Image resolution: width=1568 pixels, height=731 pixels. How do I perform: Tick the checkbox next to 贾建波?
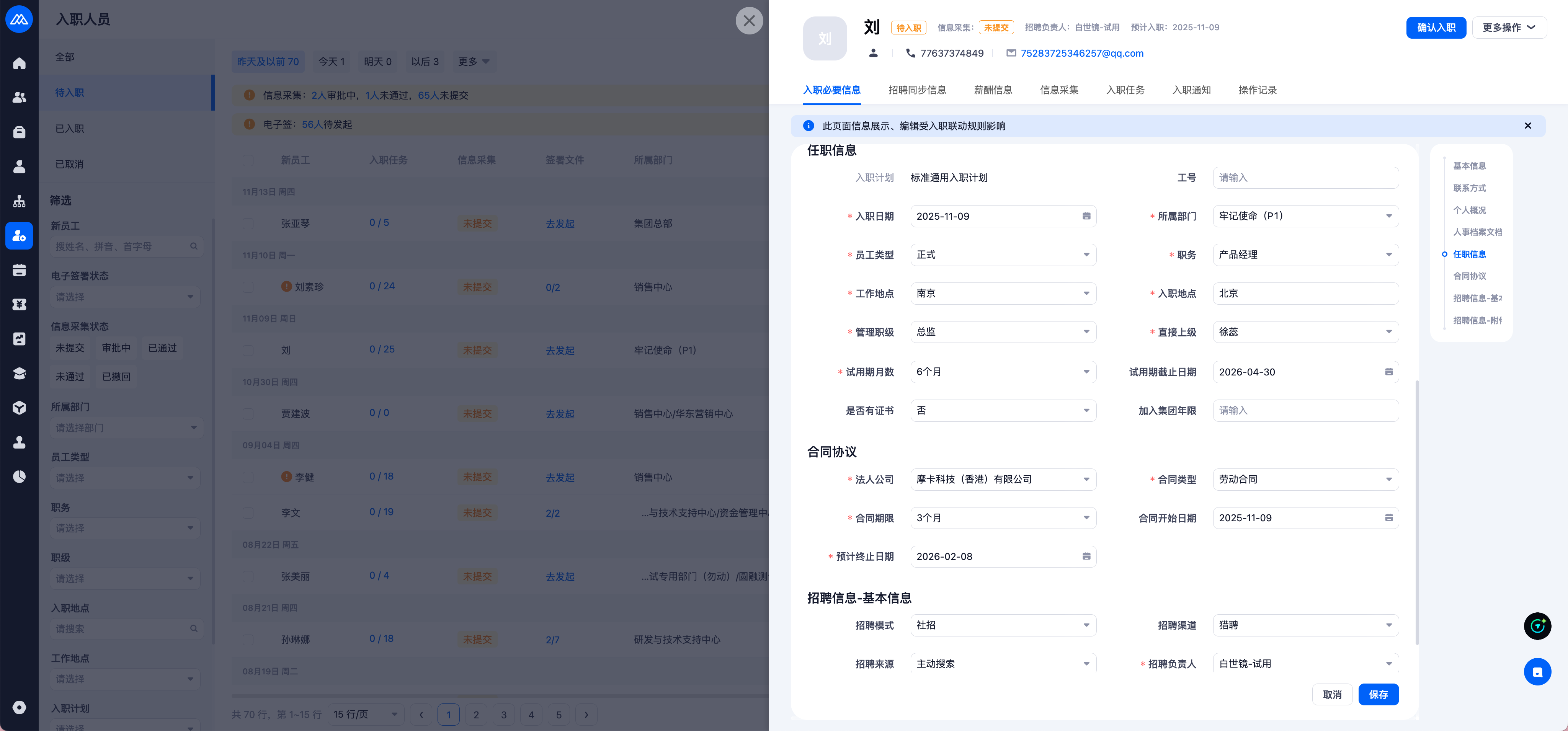248,414
